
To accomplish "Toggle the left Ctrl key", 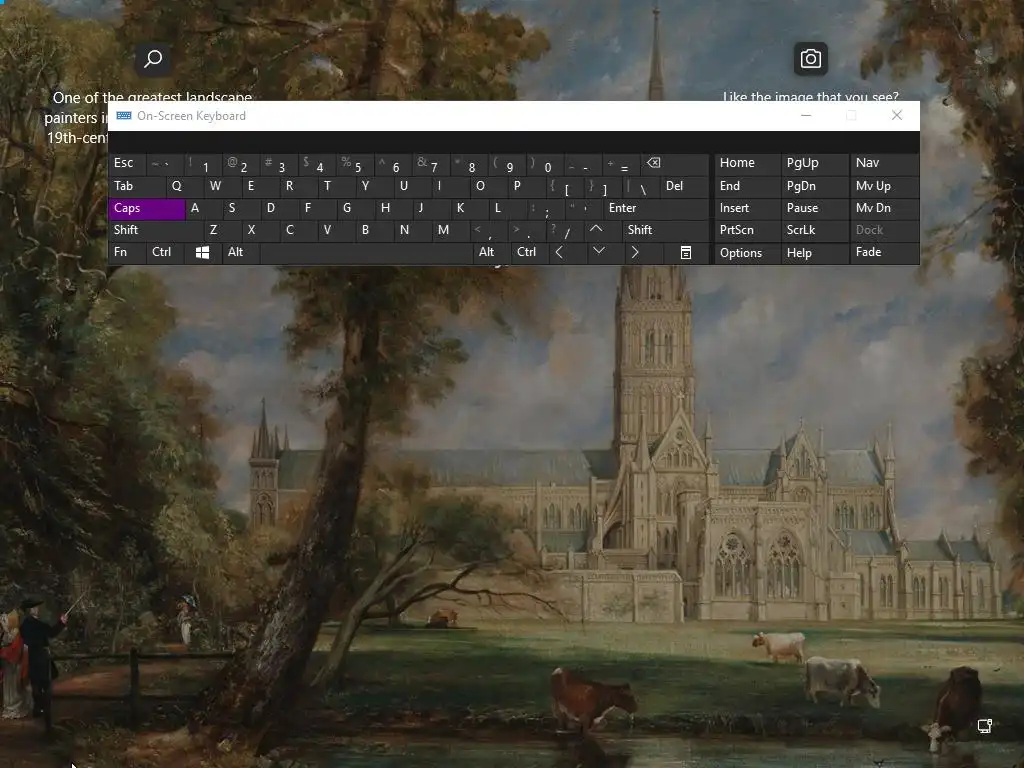I will pos(165,252).
